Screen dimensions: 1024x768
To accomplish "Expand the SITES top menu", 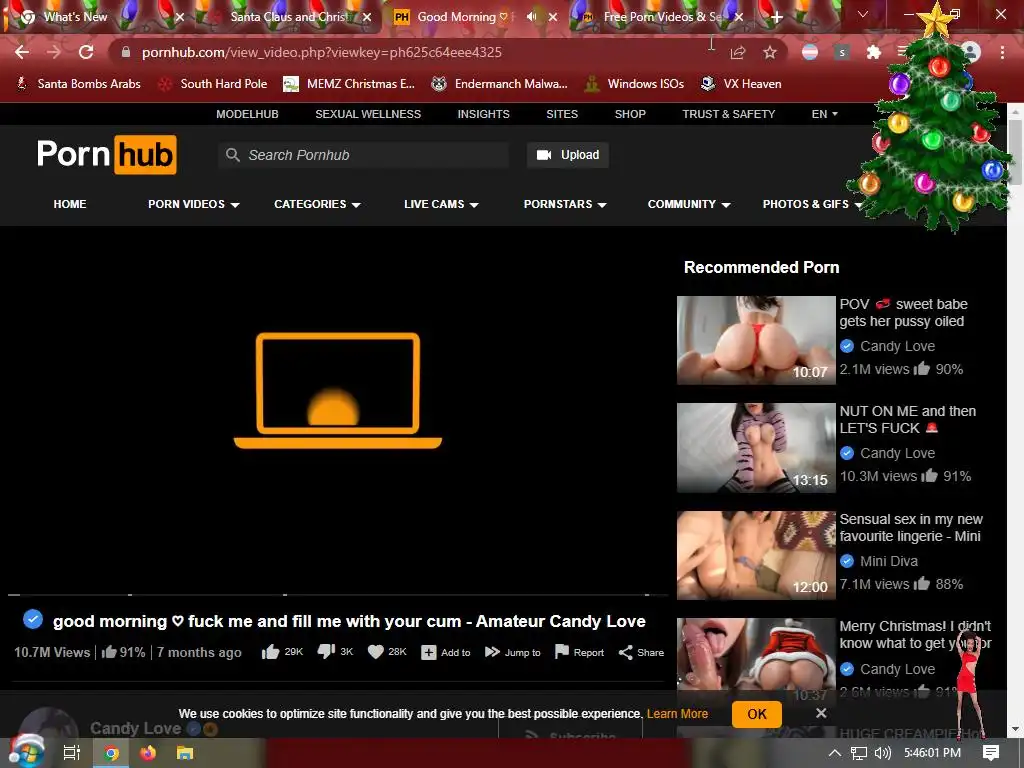I will 562,114.
